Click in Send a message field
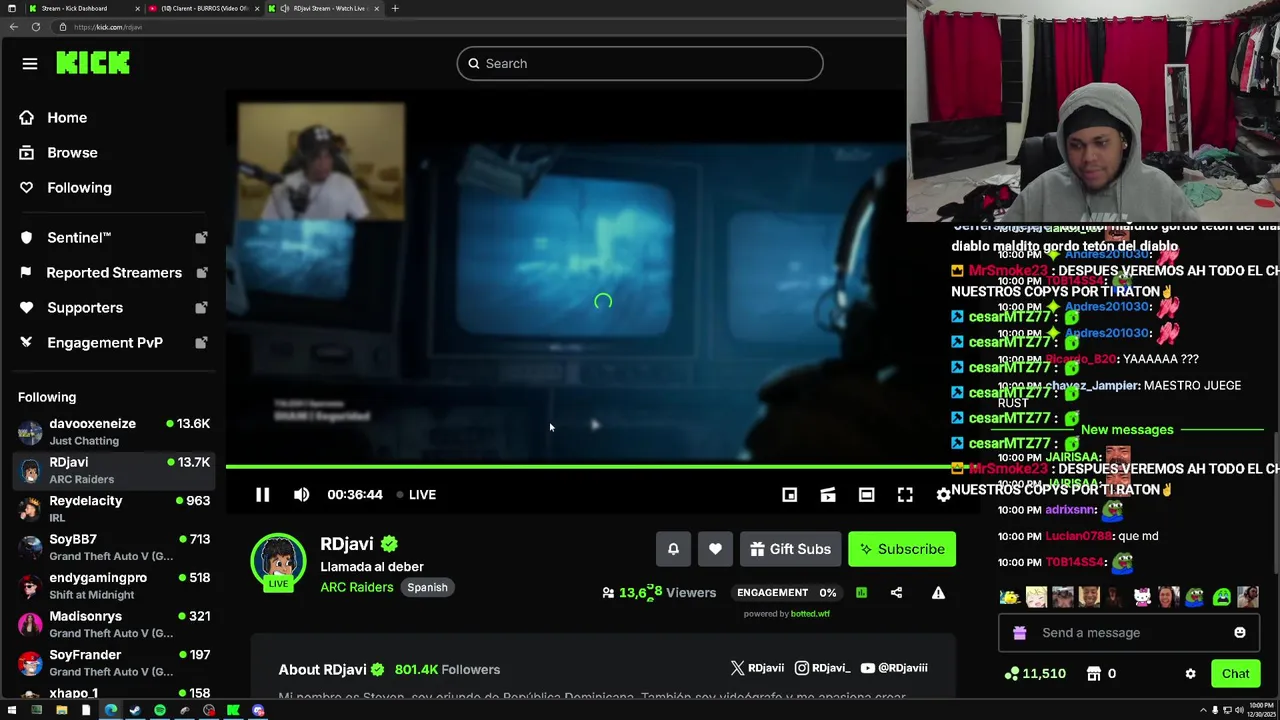Image resolution: width=1280 pixels, height=720 pixels. [1127, 633]
